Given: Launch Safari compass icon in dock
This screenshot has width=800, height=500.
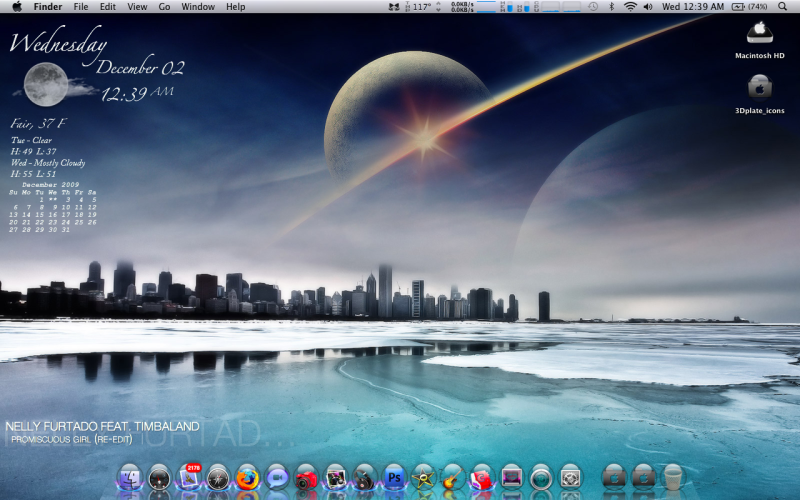Looking at the screenshot, I should tap(218, 479).
